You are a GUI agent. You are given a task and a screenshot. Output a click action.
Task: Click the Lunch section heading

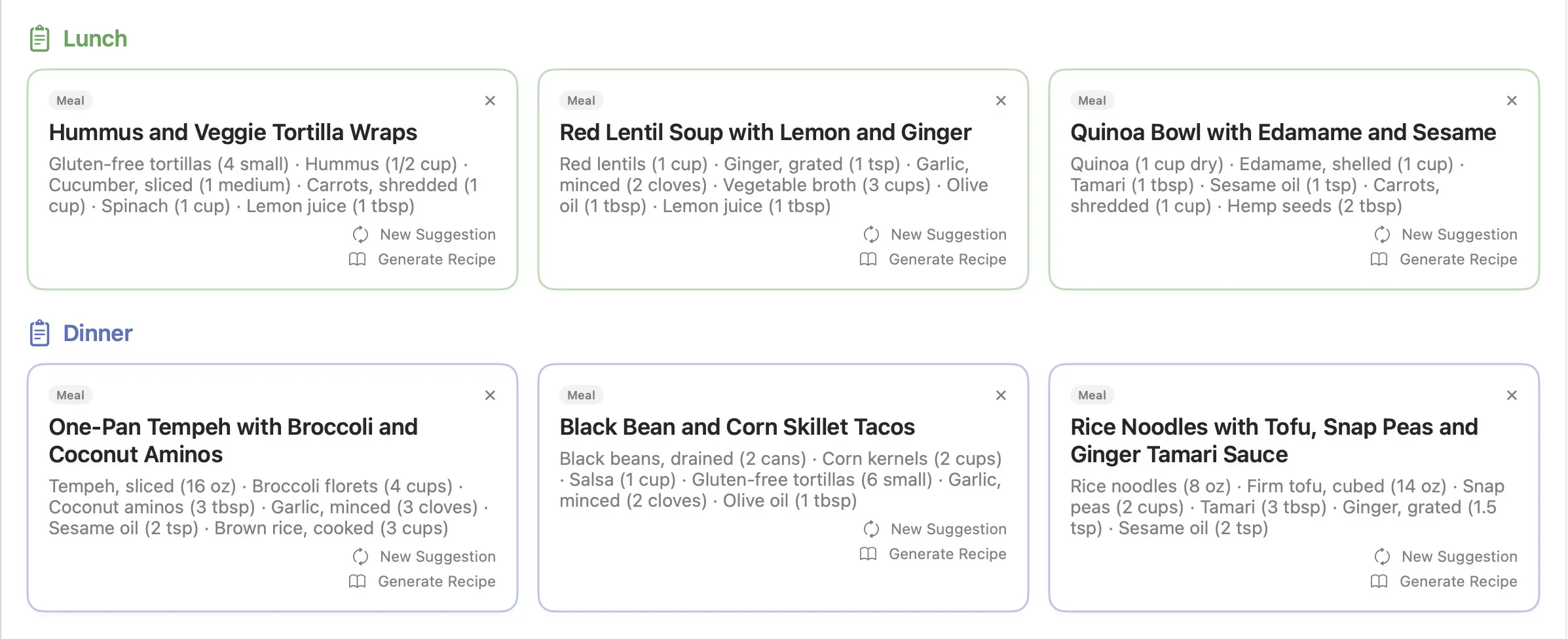tap(95, 38)
